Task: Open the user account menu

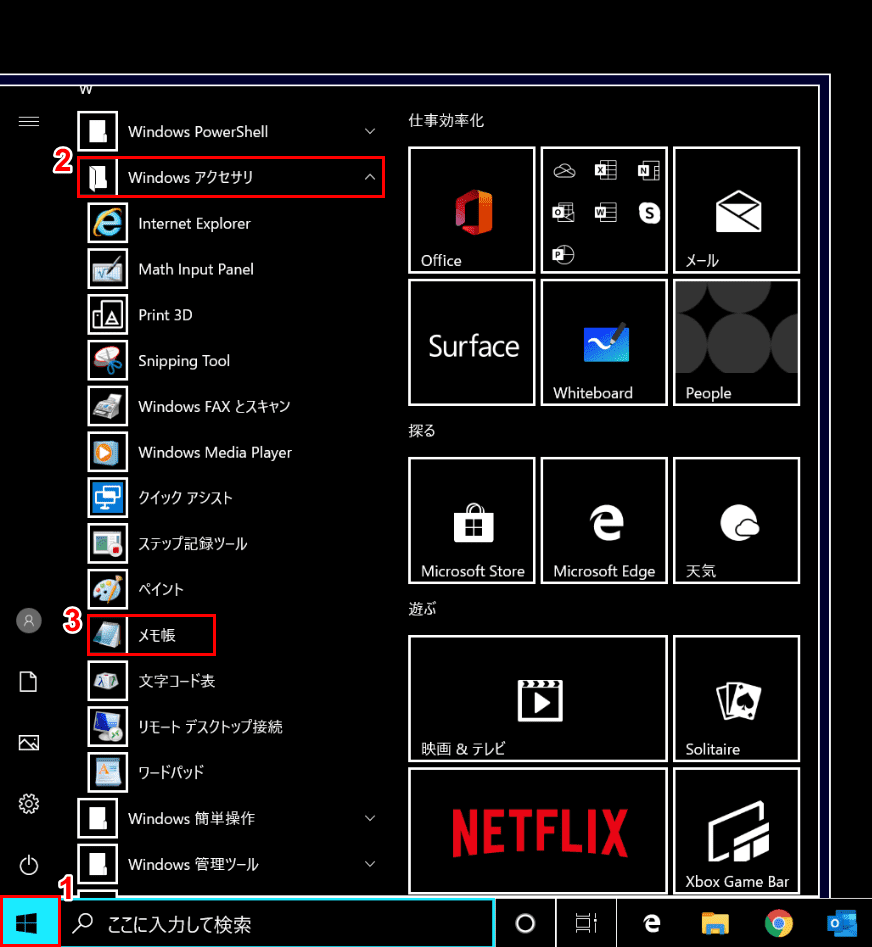Action: point(28,620)
